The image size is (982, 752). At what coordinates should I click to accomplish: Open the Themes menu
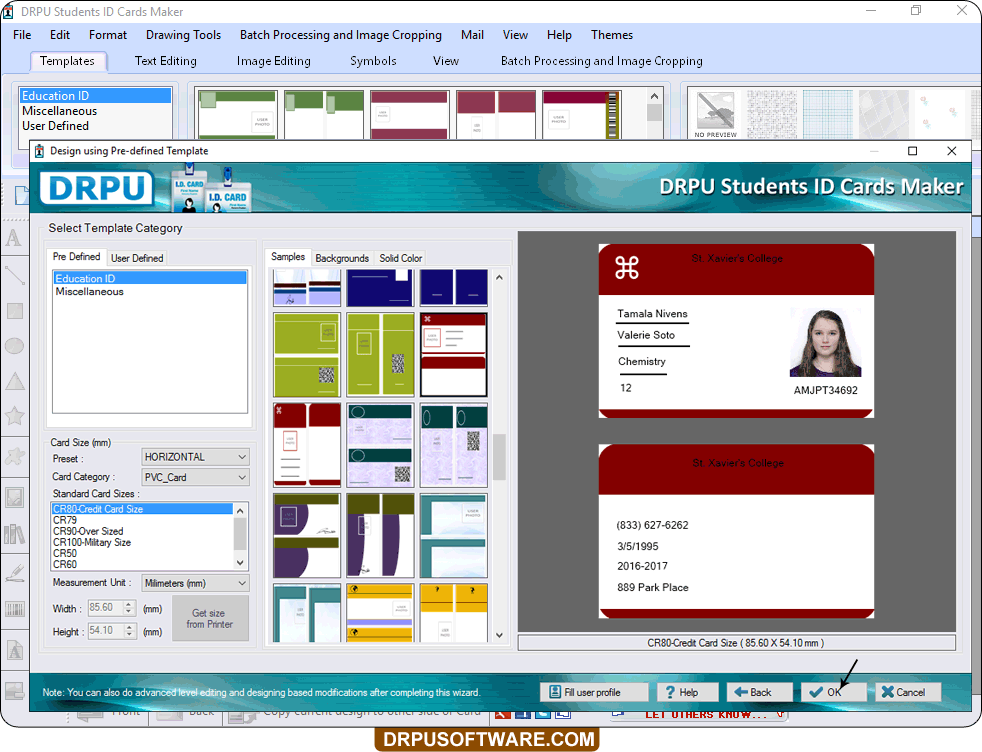tap(612, 35)
